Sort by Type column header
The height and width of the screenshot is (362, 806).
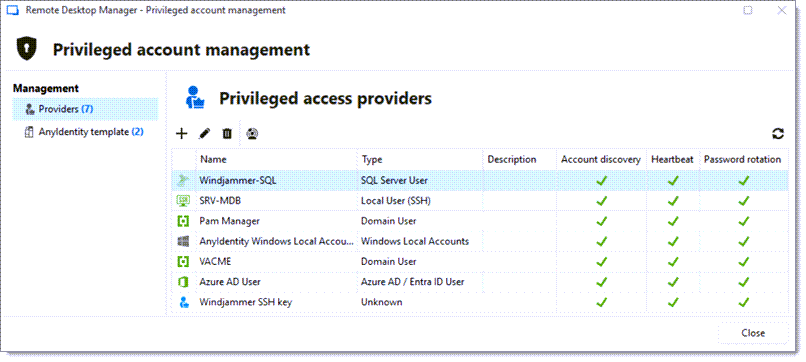coord(419,159)
